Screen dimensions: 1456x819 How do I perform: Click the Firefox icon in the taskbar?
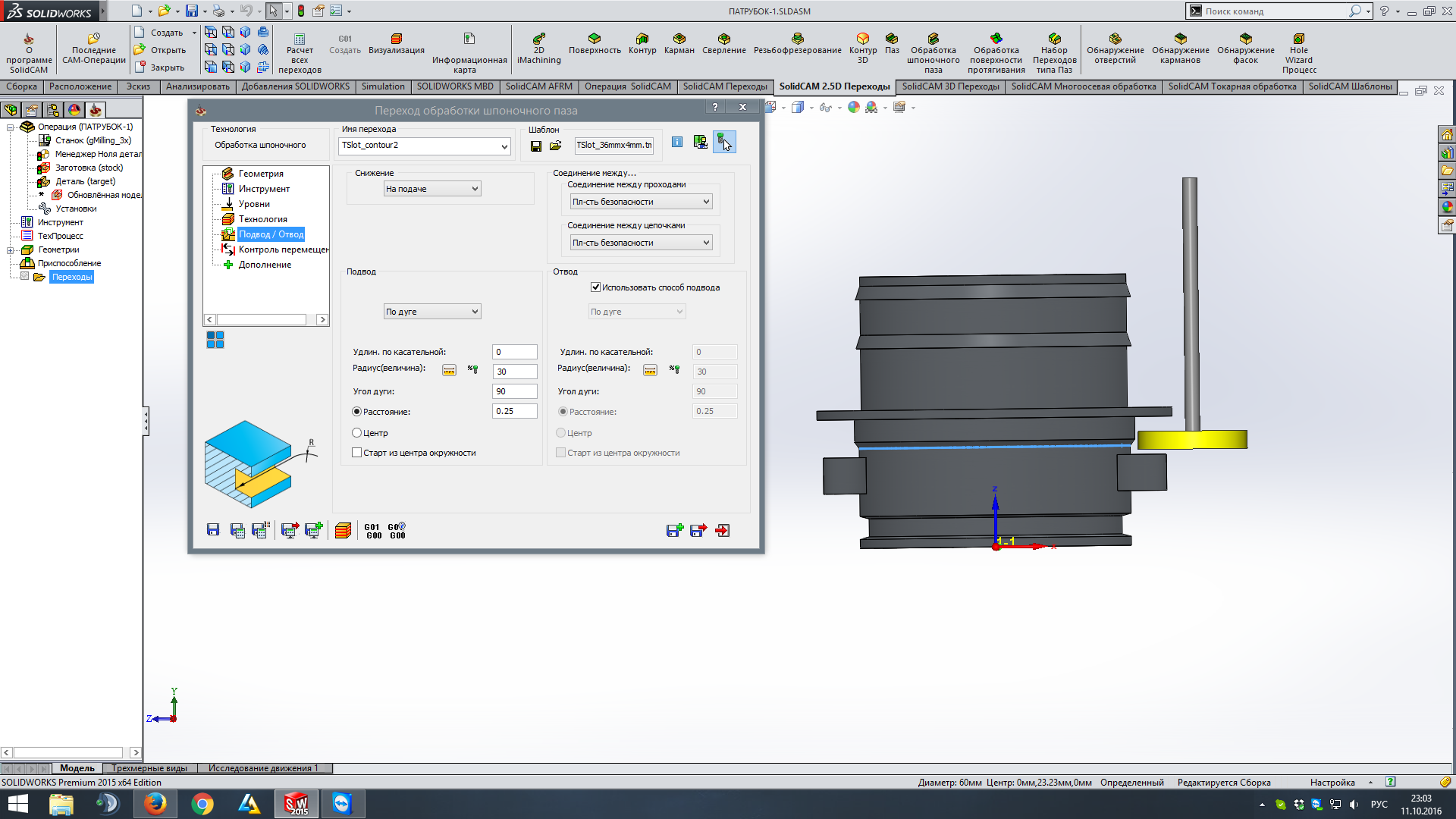155,804
